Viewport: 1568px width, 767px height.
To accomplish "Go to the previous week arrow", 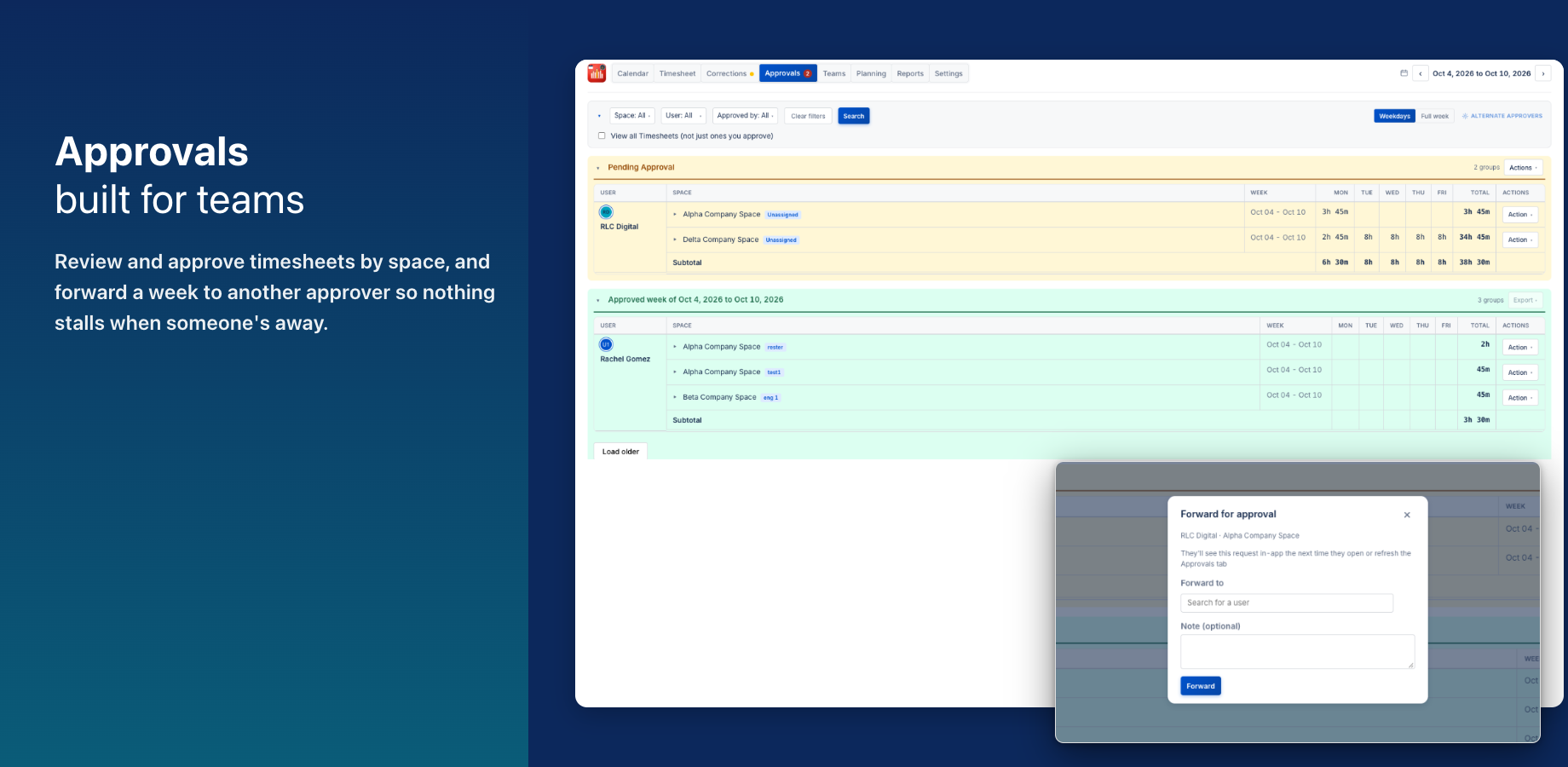I will pos(1421,73).
